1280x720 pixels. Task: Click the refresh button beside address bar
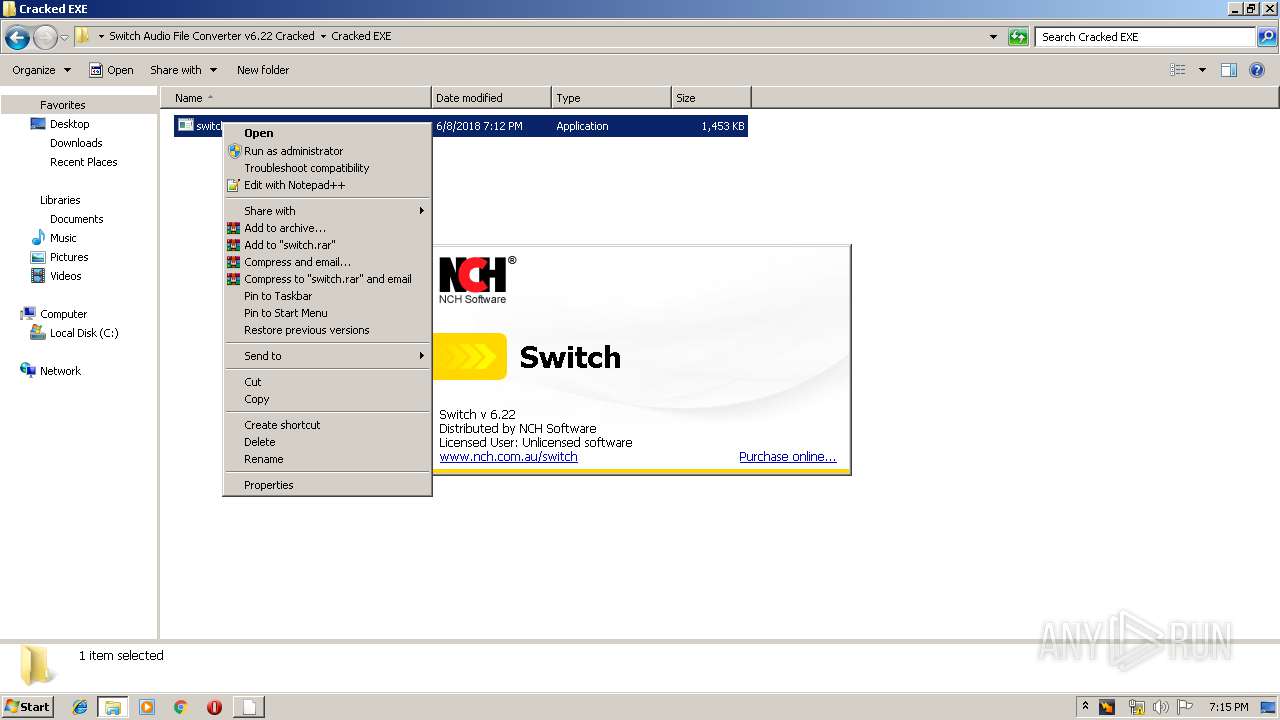pyautogui.click(x=1018, y=37)
